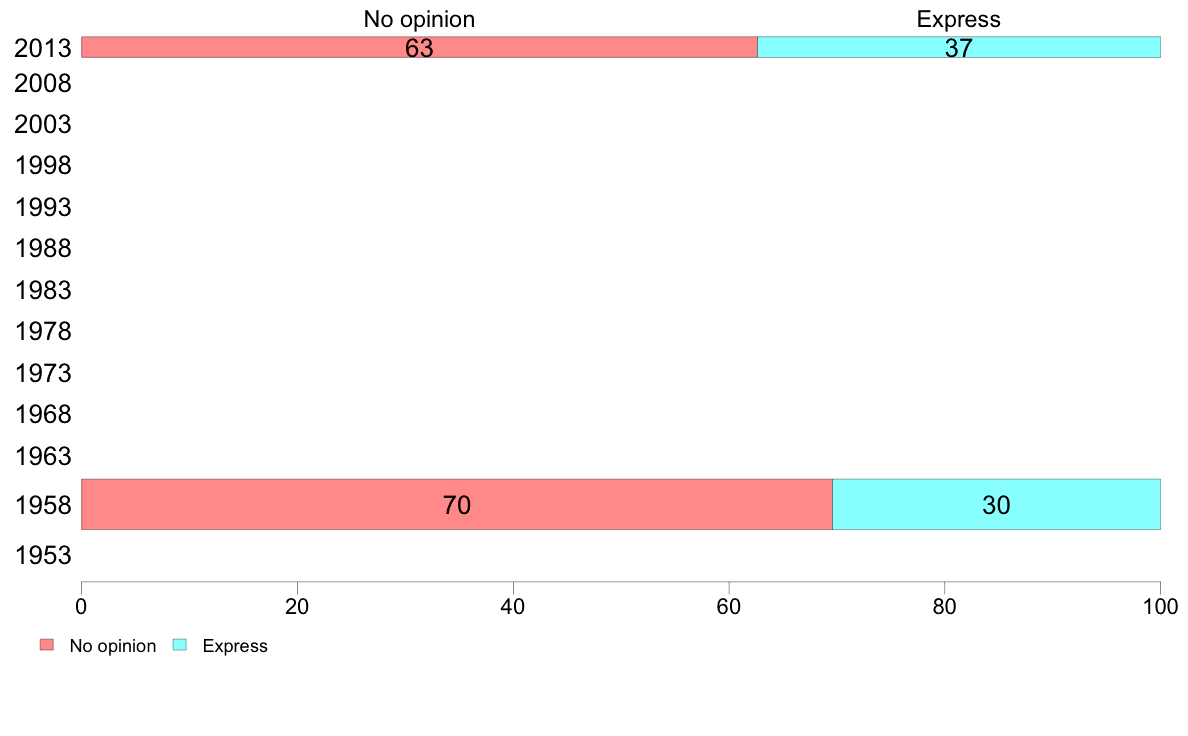Select the 1953 year axis label

tap(42, 556)
